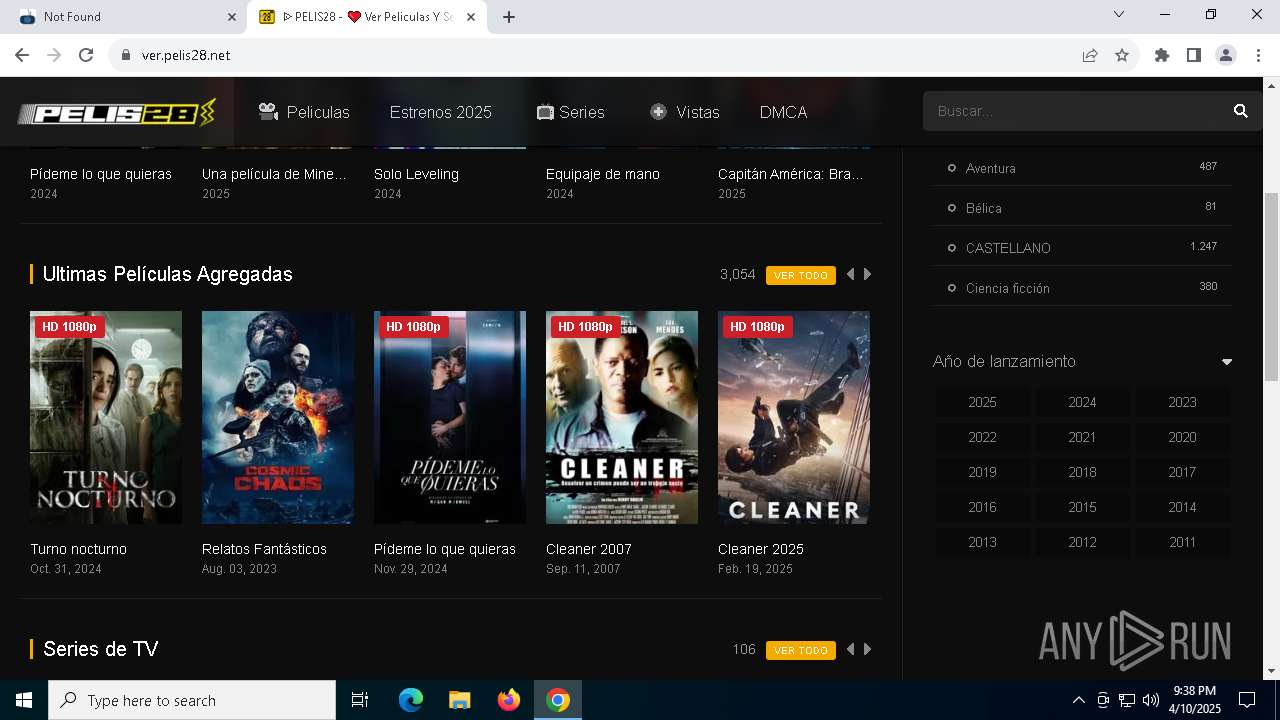Open the Chrome three-dot menu

1258,55
